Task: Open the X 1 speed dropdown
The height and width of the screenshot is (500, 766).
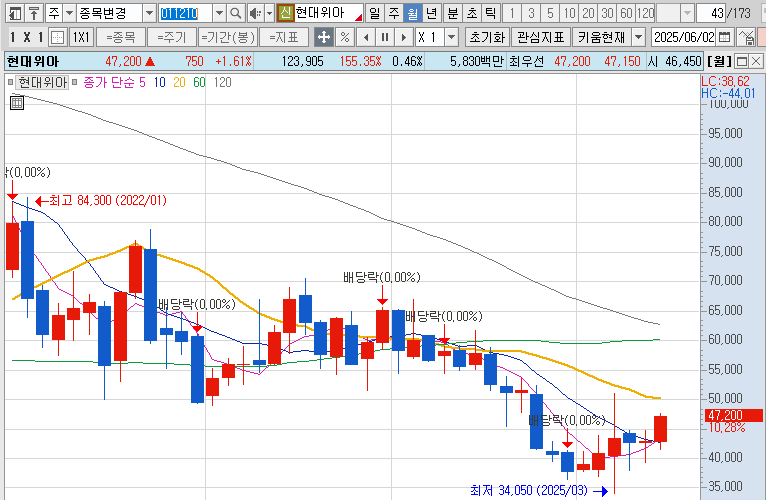Action: click(x=452, y=37)
